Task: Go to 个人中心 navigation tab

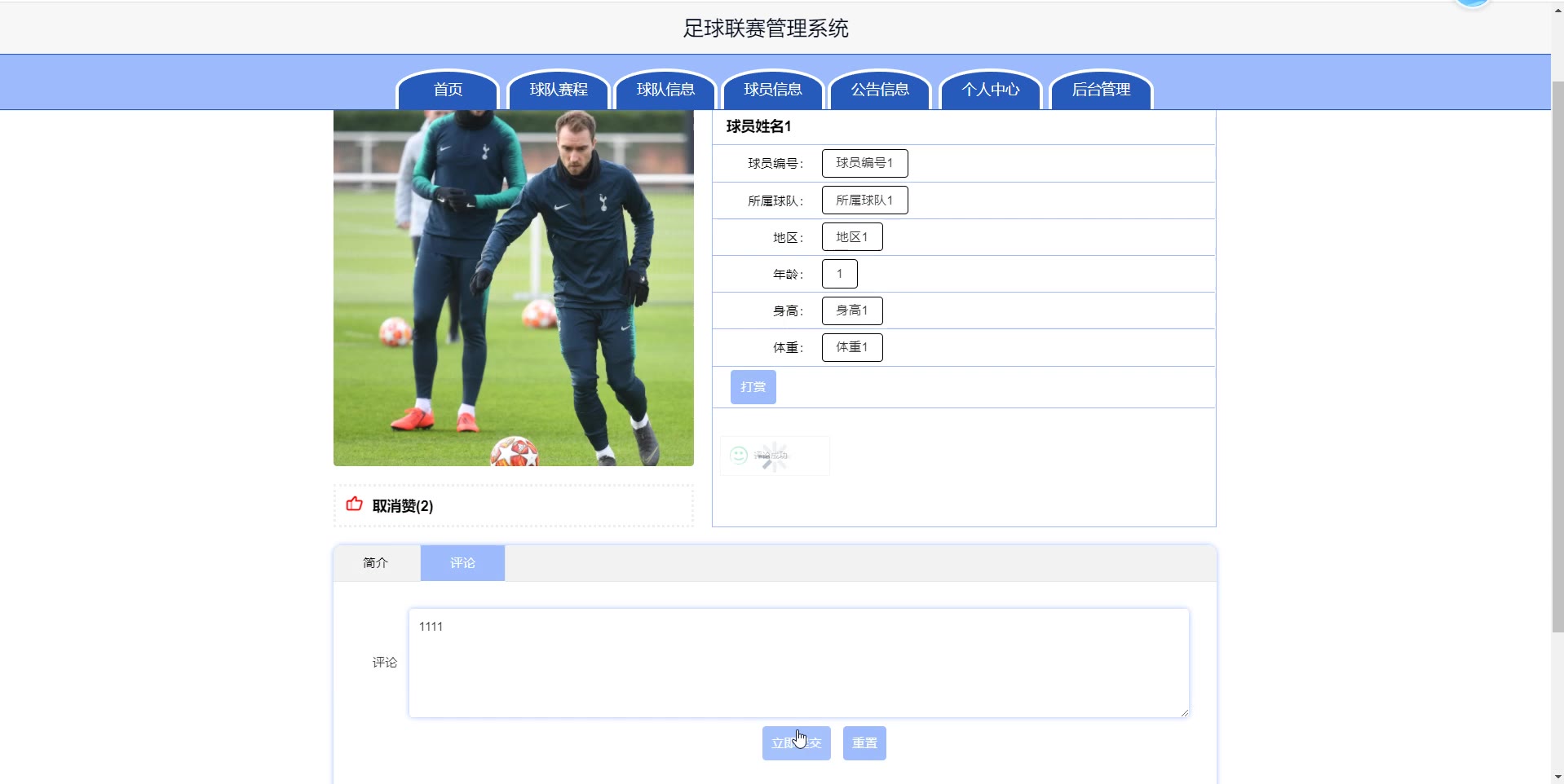Action: coord(991,90)
